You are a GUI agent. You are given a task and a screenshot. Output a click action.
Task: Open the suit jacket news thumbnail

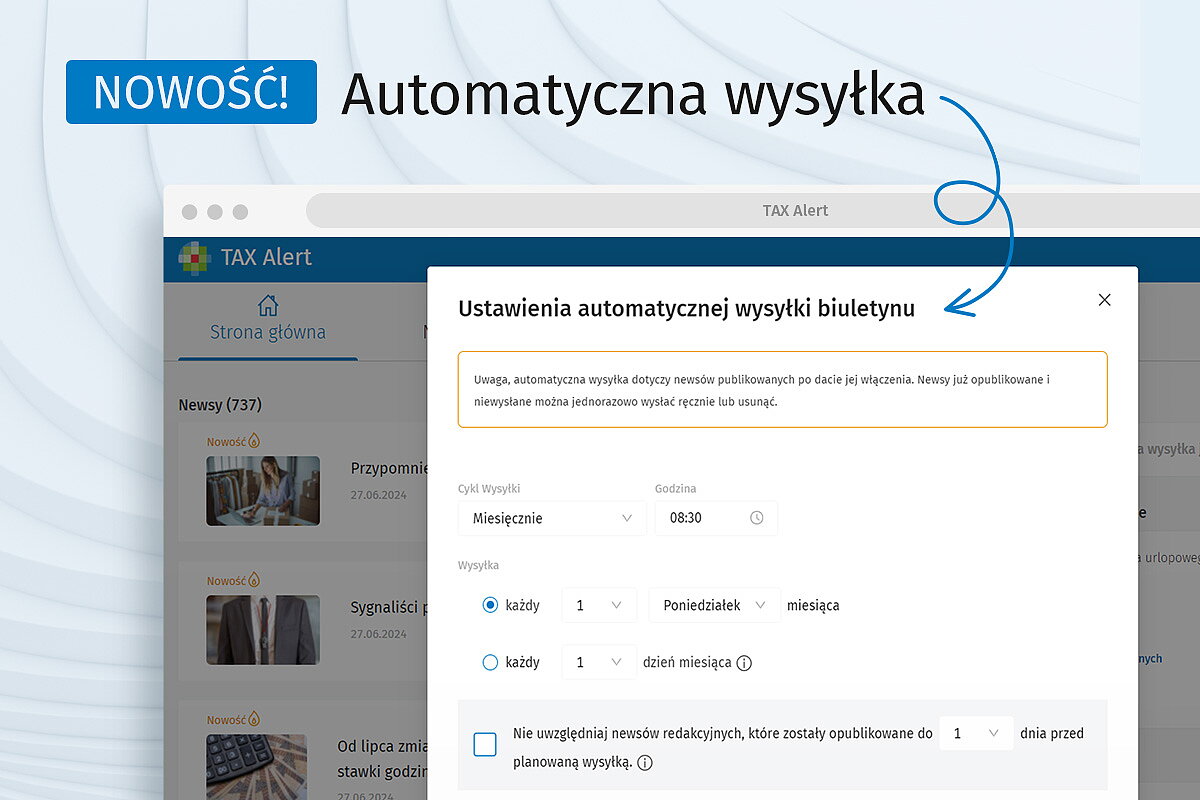point(263,630)
